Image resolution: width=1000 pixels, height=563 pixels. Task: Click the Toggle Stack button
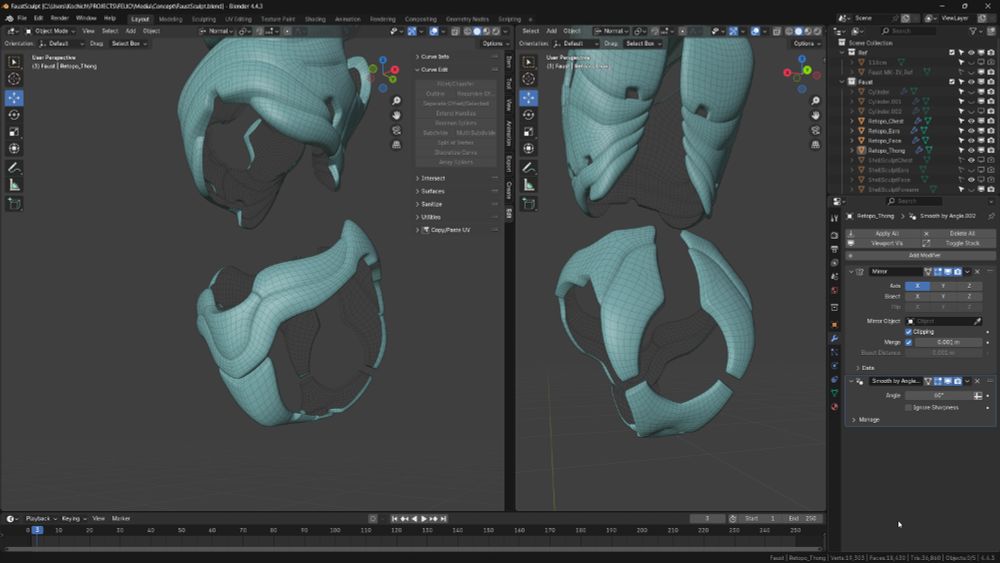click(962, 243)
